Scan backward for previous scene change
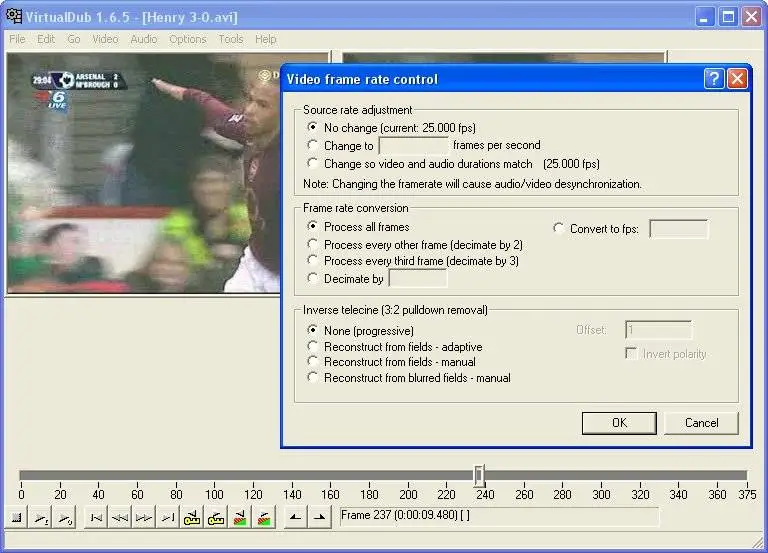768x553 pixels. click(x=240, y=517)
